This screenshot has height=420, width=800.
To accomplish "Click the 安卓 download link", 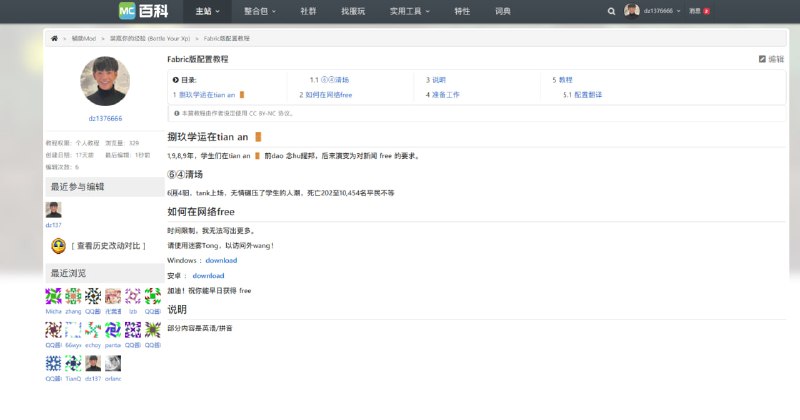I will click(208, 276).
